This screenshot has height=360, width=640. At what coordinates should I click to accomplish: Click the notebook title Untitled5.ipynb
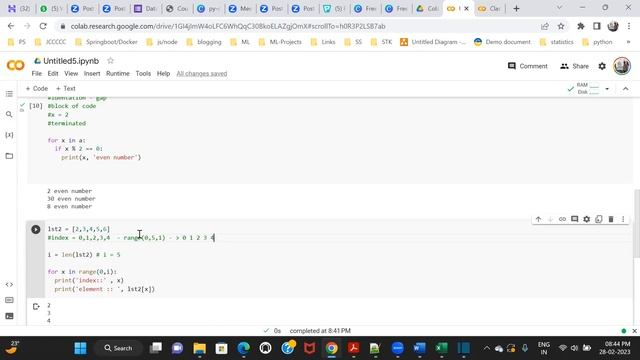(71, 61)
